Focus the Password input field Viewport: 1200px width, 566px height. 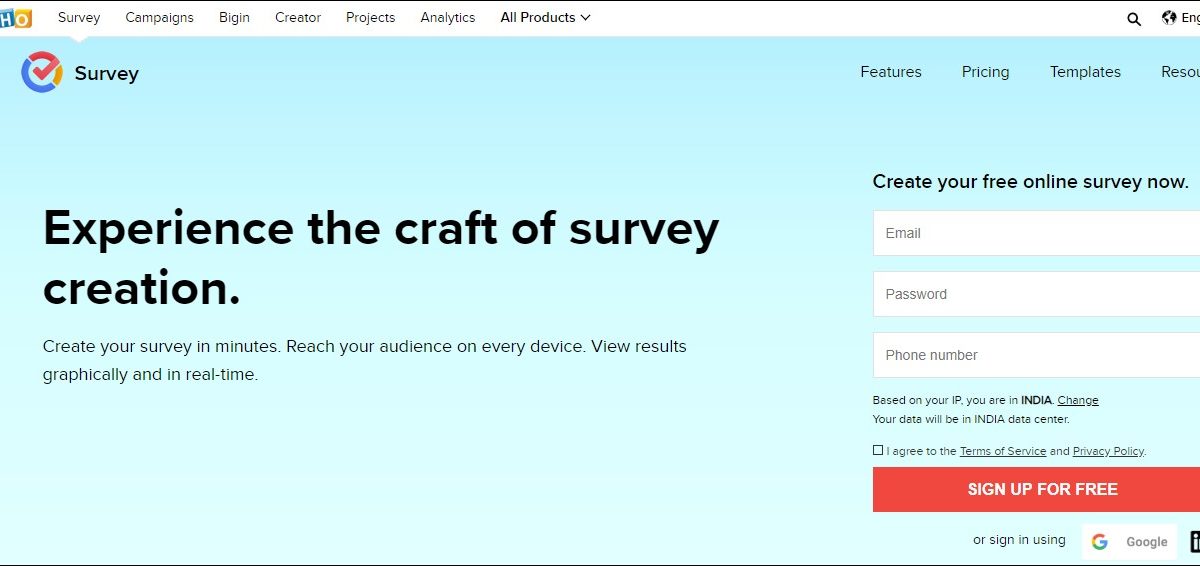tap(1036, 294)
